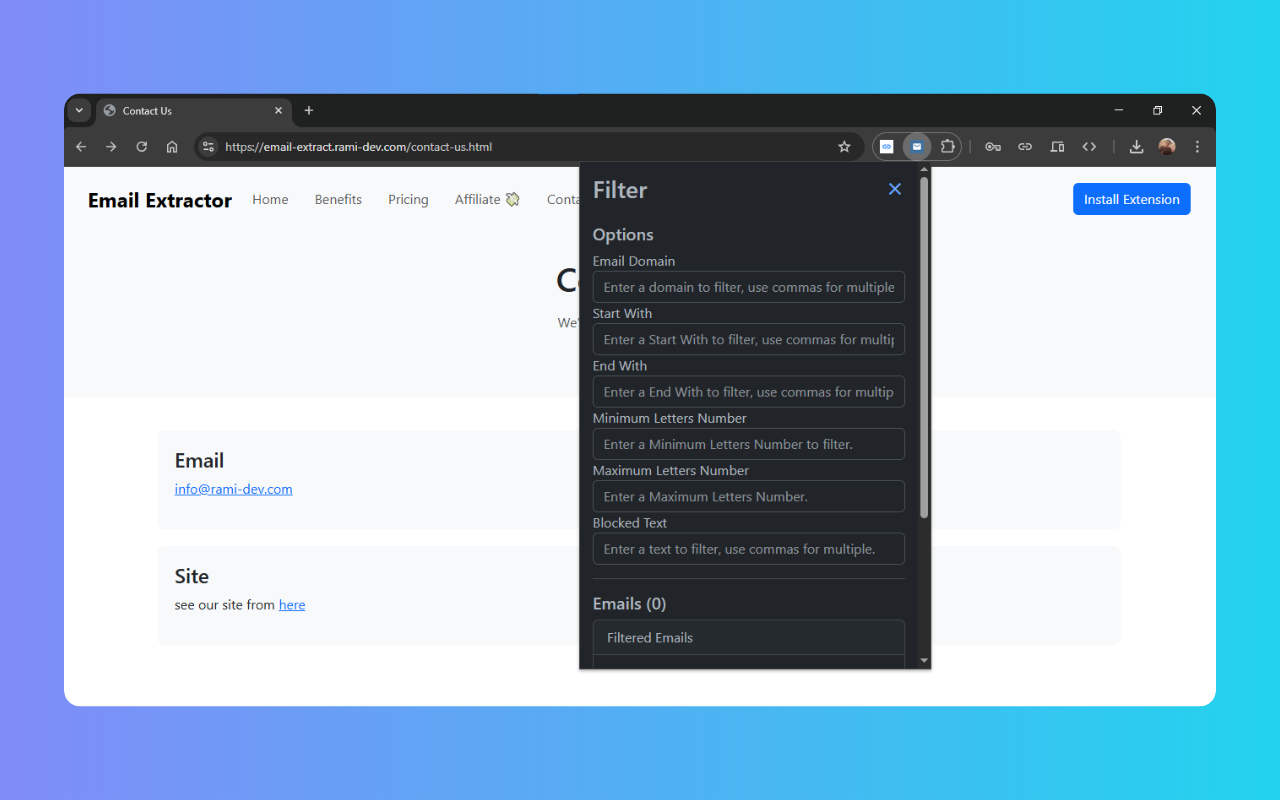Open the devices toolbar icon
This screenshot has height=800, width=1280.
tap(1057, 147)
